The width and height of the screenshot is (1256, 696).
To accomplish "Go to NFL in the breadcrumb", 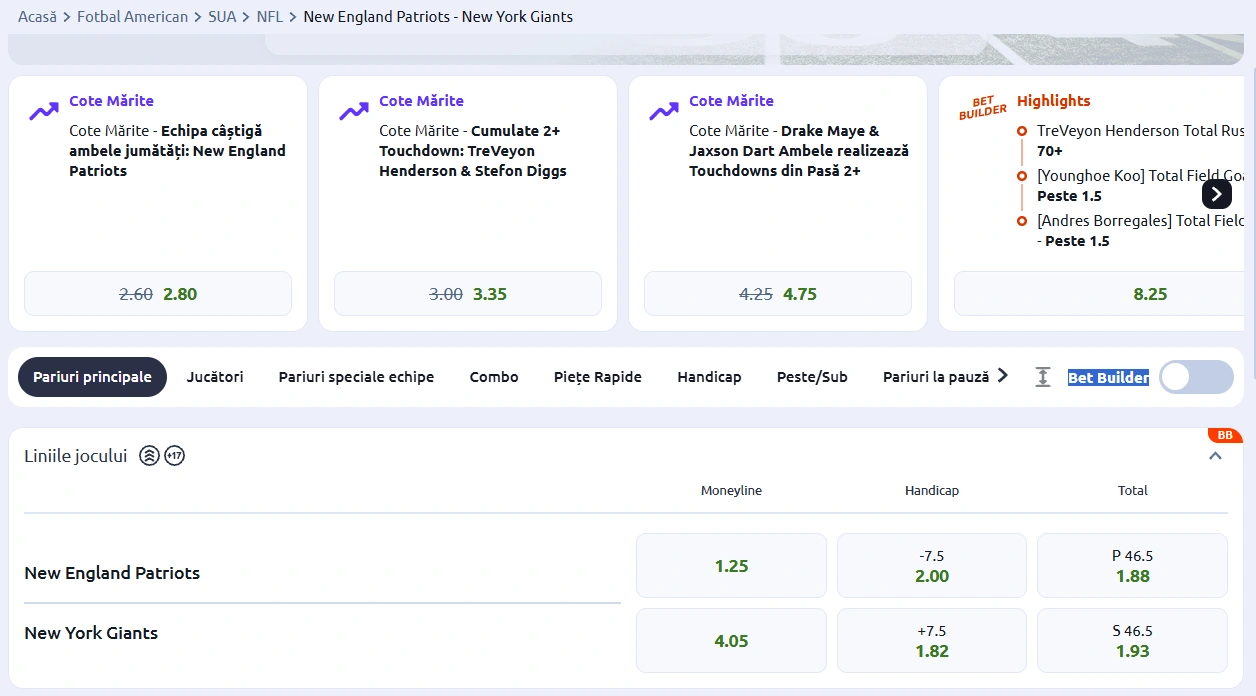I will pos(269,17).
